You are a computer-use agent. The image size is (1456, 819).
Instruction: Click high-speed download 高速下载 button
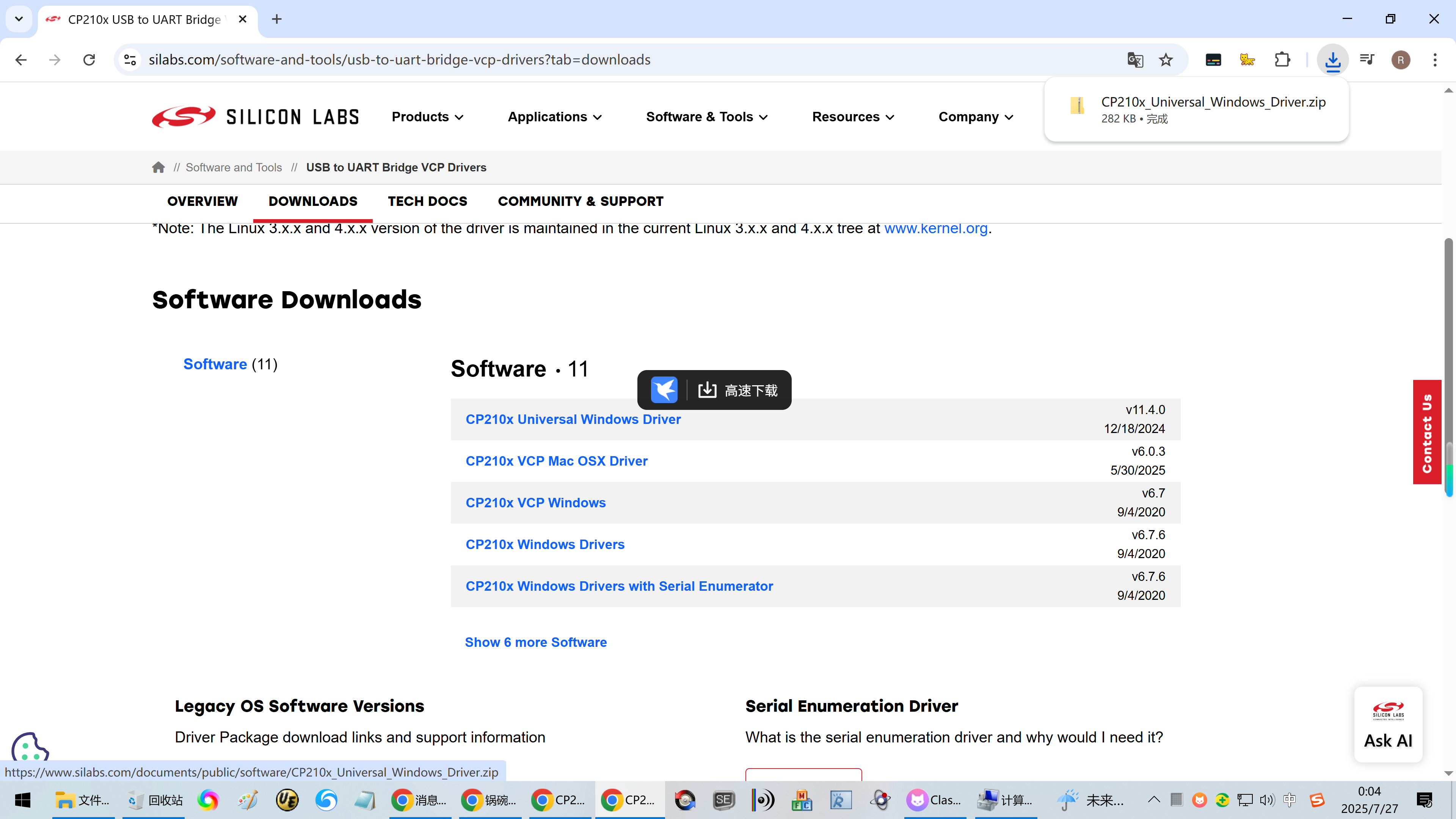[x=738, y=391]
